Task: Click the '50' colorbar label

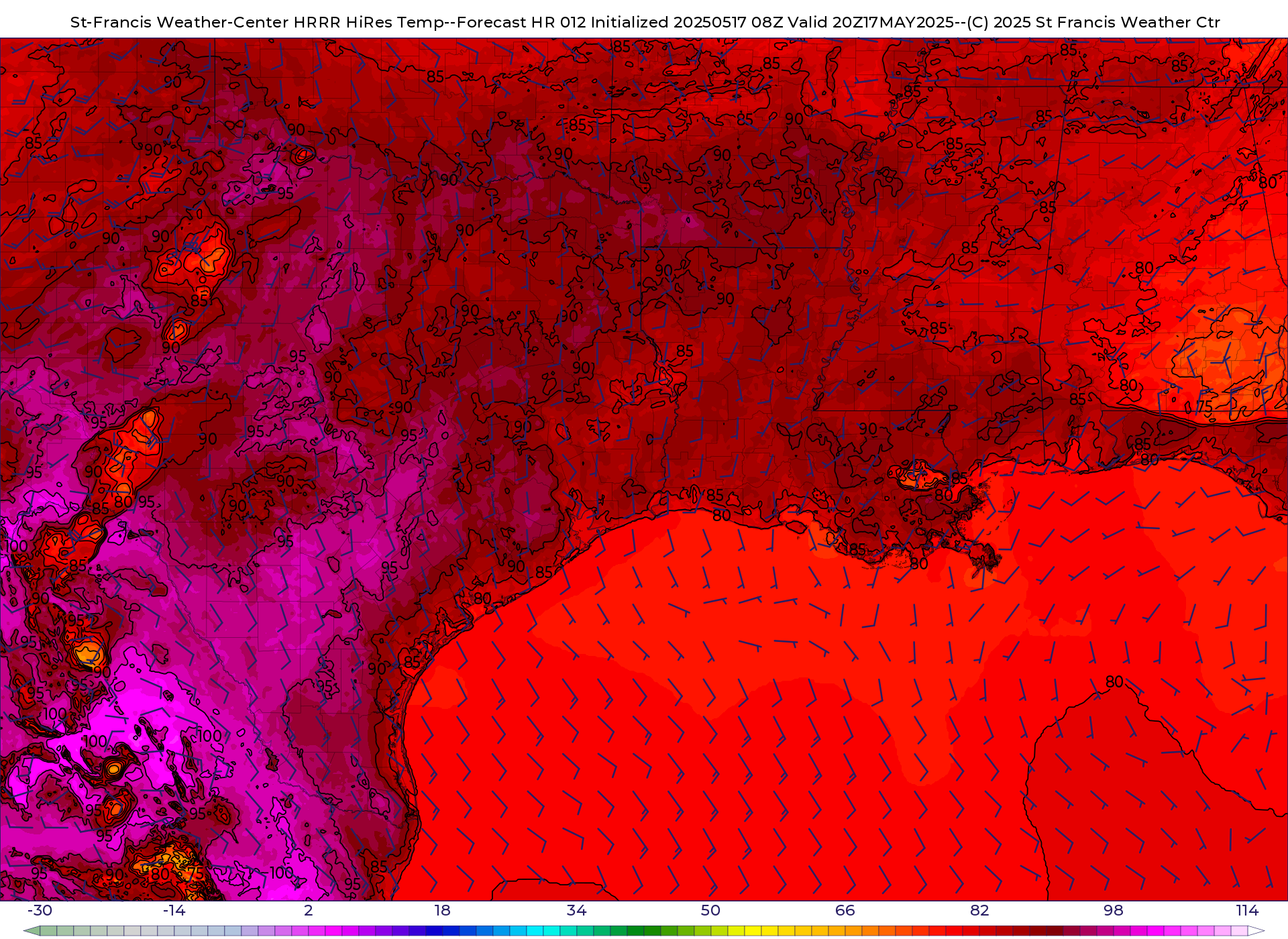Action: pyautogui.click(x=710, y=910)
